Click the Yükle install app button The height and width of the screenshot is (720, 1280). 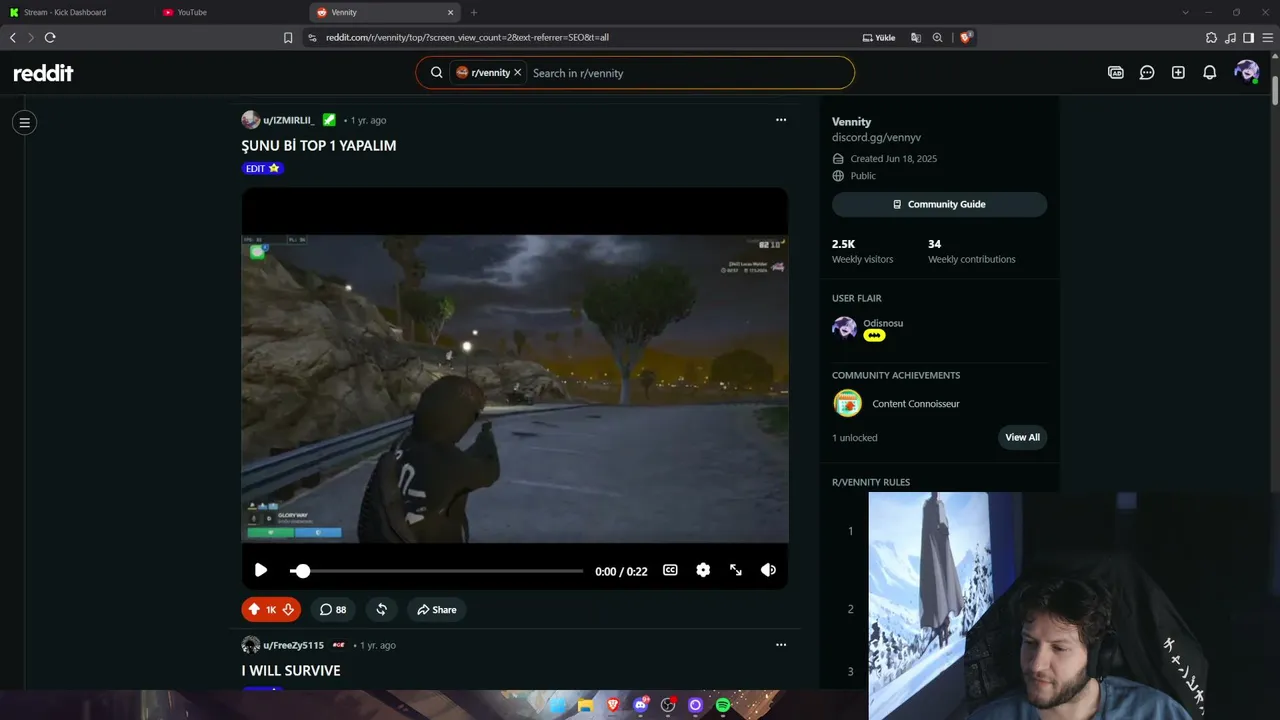click(879, 37)
